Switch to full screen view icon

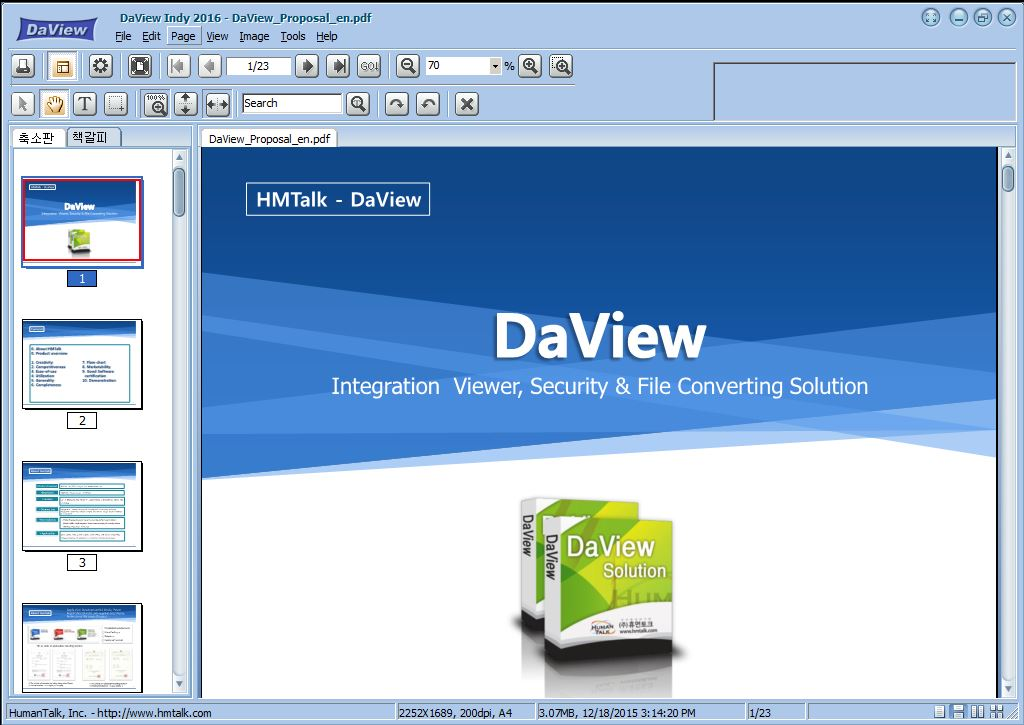point(140,66)
